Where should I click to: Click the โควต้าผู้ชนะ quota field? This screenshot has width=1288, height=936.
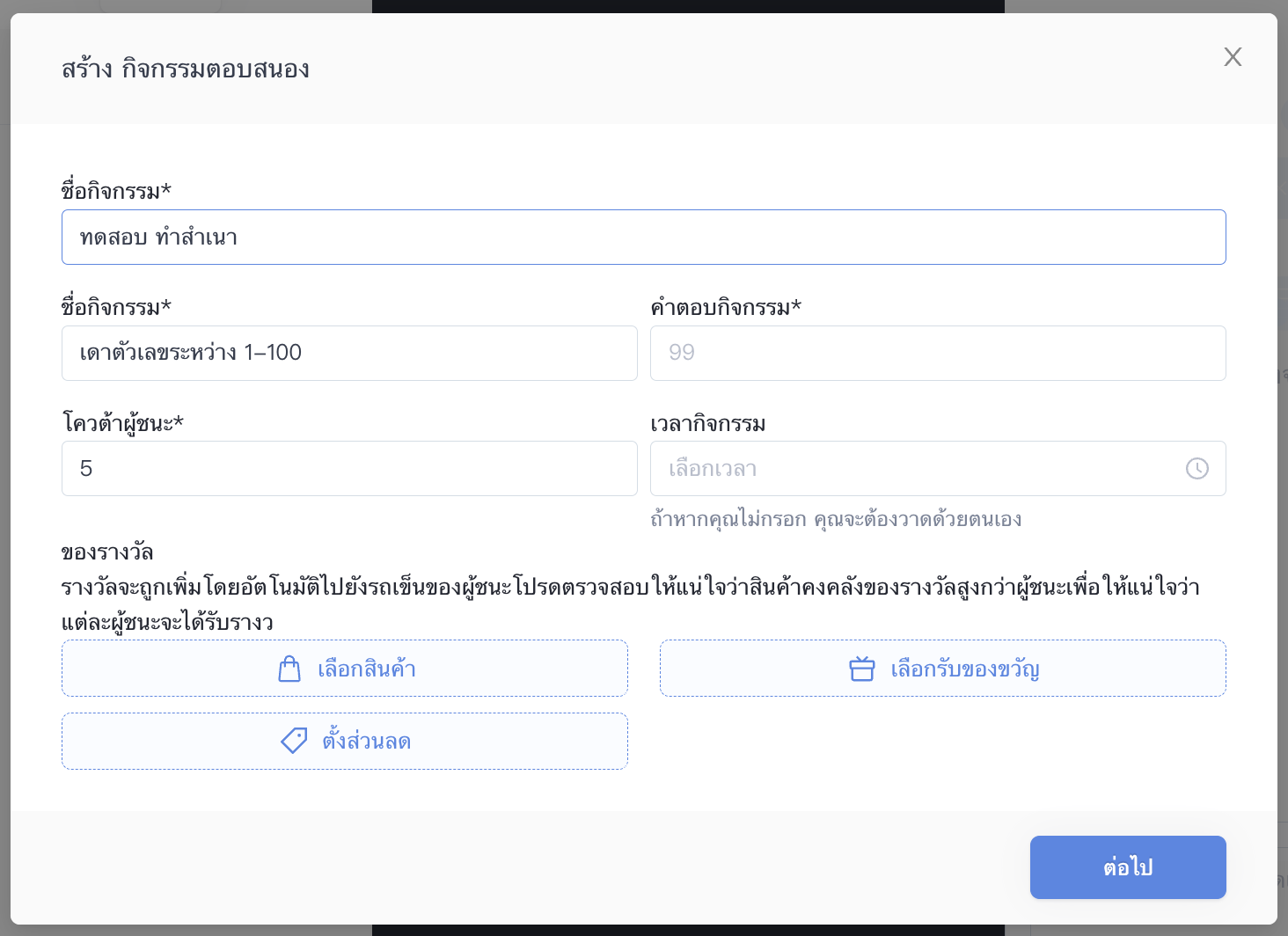(349, 468)
